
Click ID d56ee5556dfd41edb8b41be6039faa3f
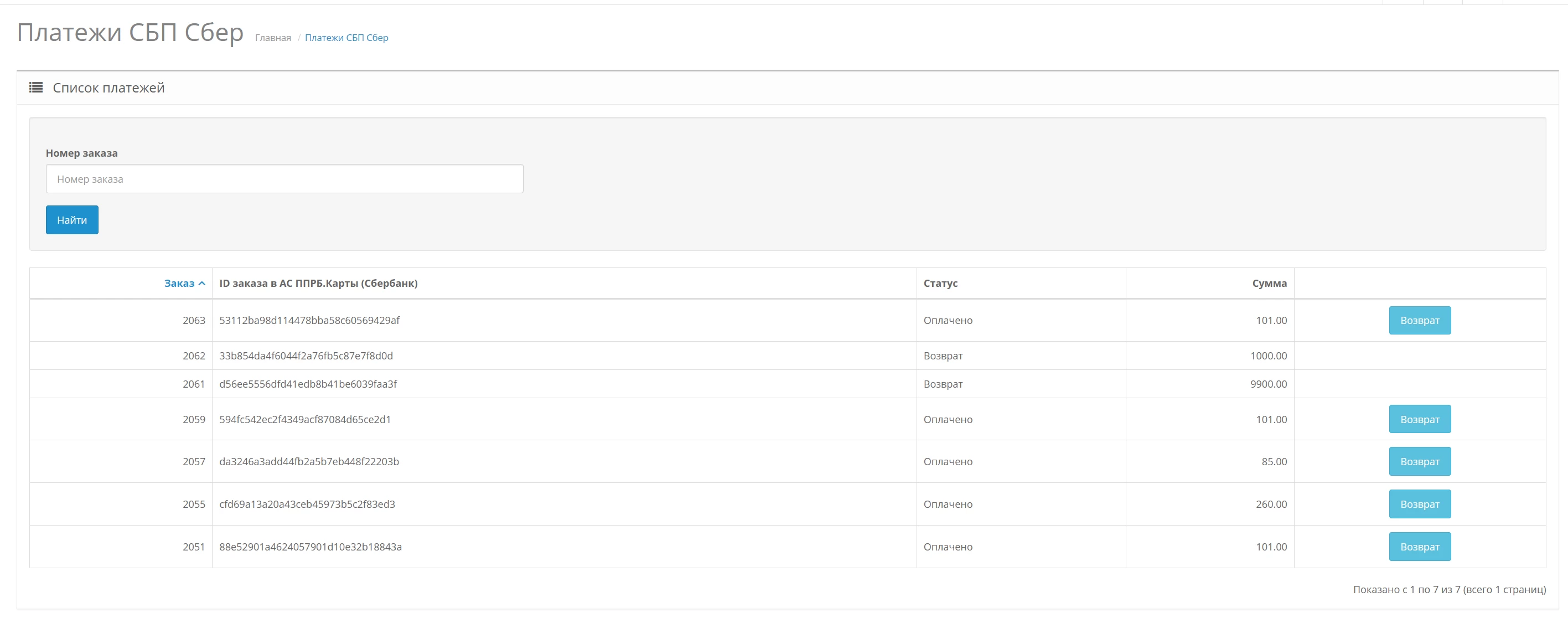click(308, 384)
